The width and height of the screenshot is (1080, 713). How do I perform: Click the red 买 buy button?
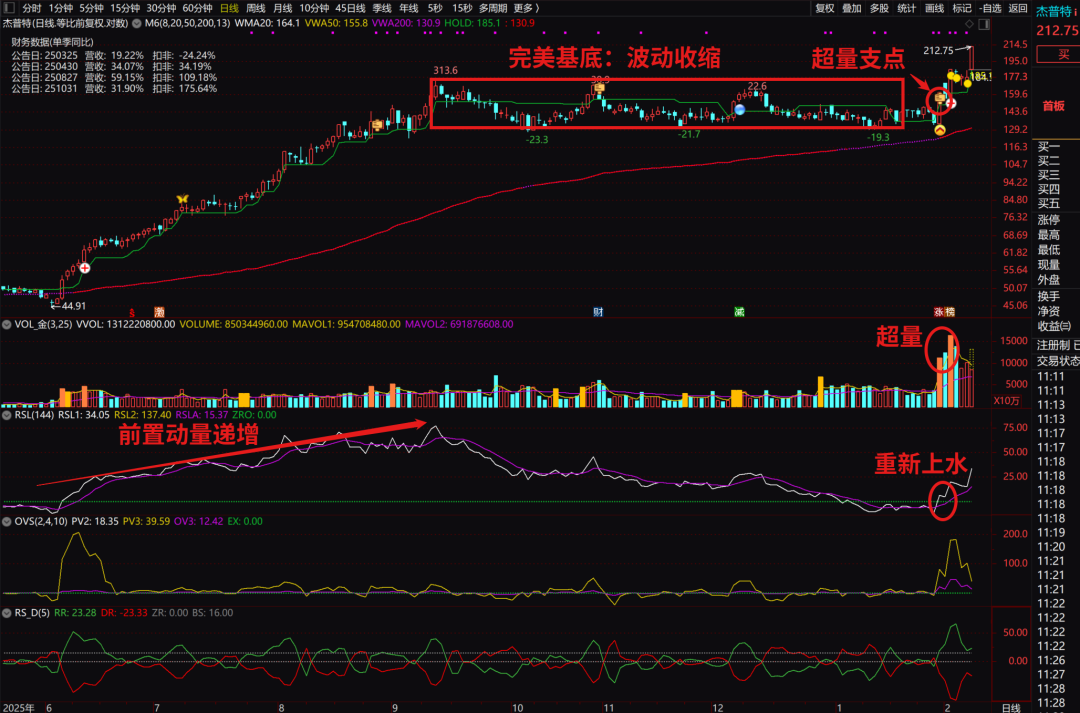point(1059,54)
